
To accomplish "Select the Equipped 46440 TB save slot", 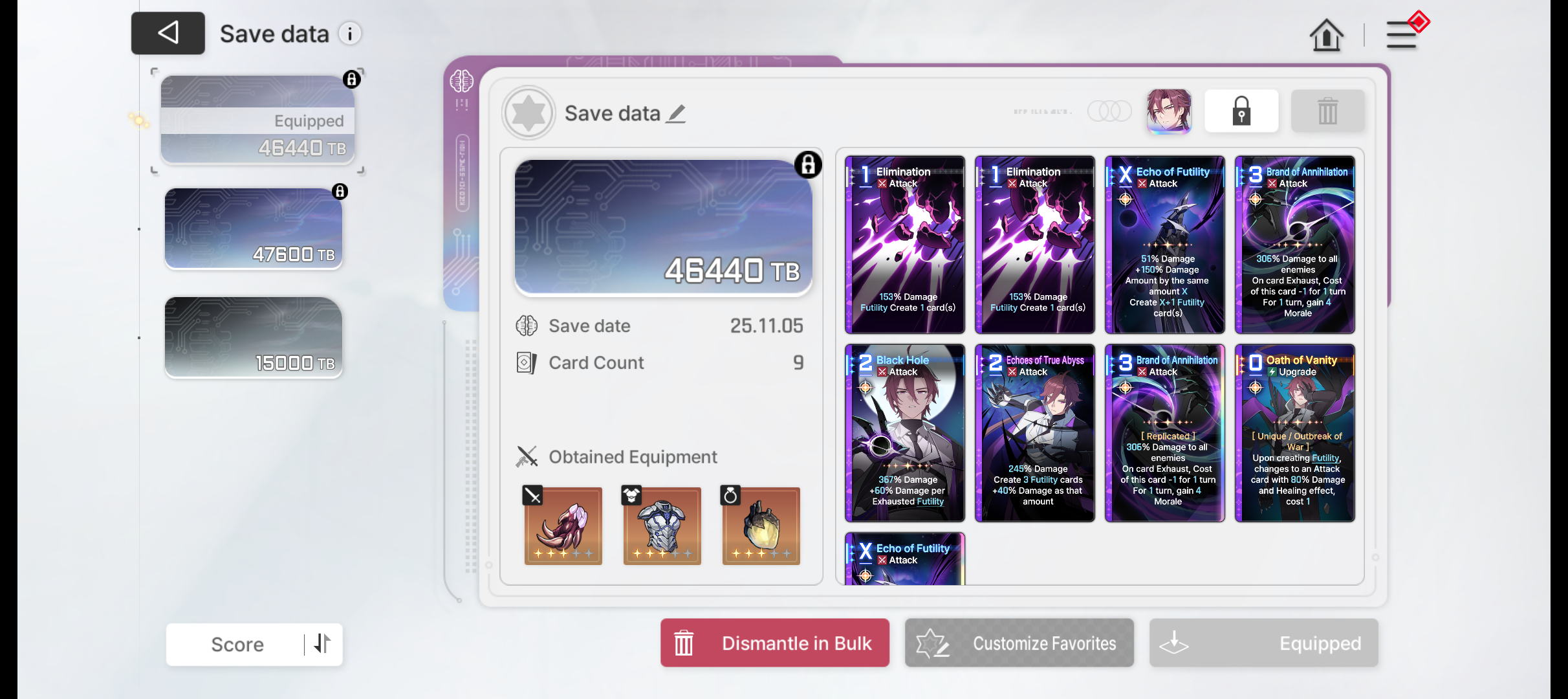I will tap(257, 119).
